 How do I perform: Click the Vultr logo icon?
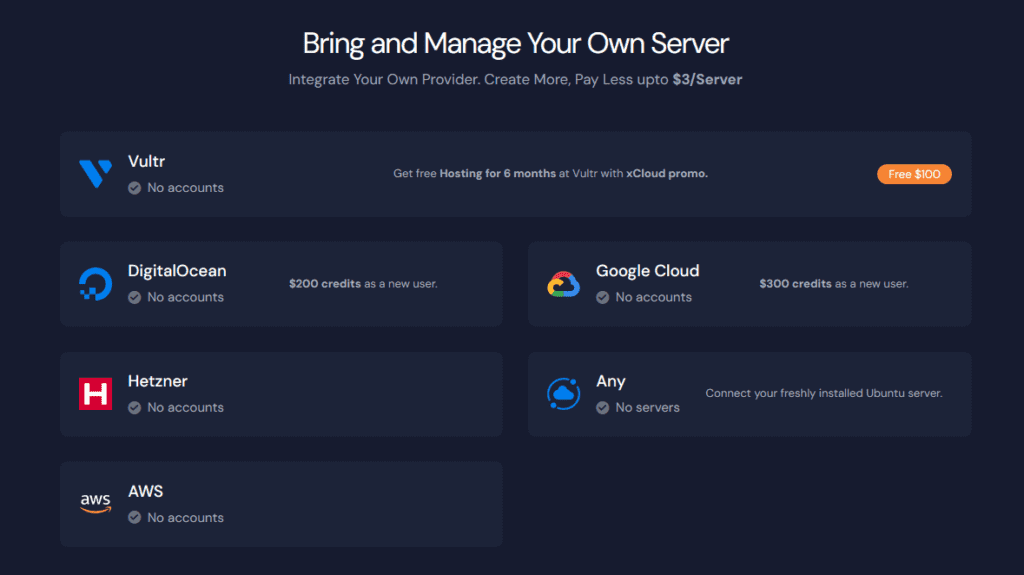(95, 174)
